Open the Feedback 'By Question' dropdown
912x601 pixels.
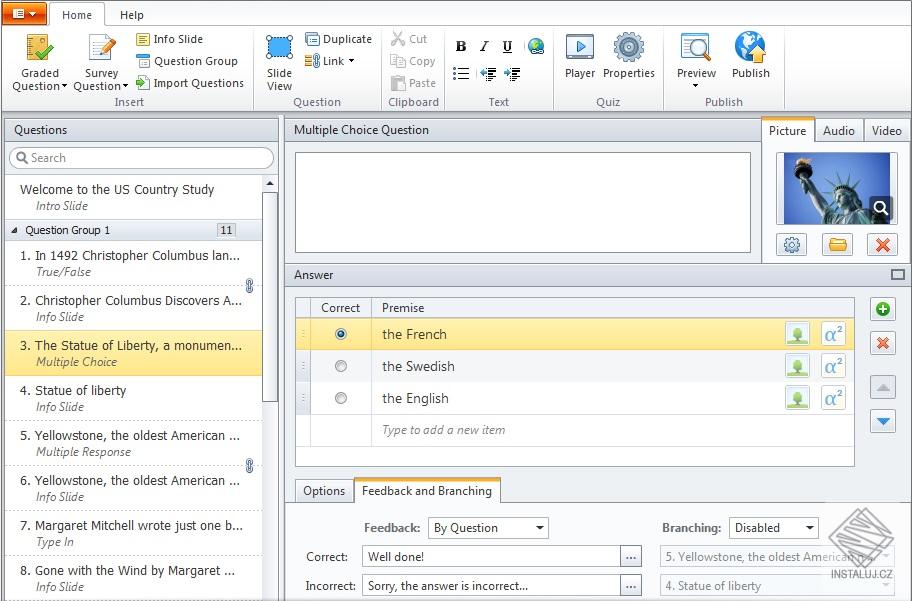click(488, 528)
